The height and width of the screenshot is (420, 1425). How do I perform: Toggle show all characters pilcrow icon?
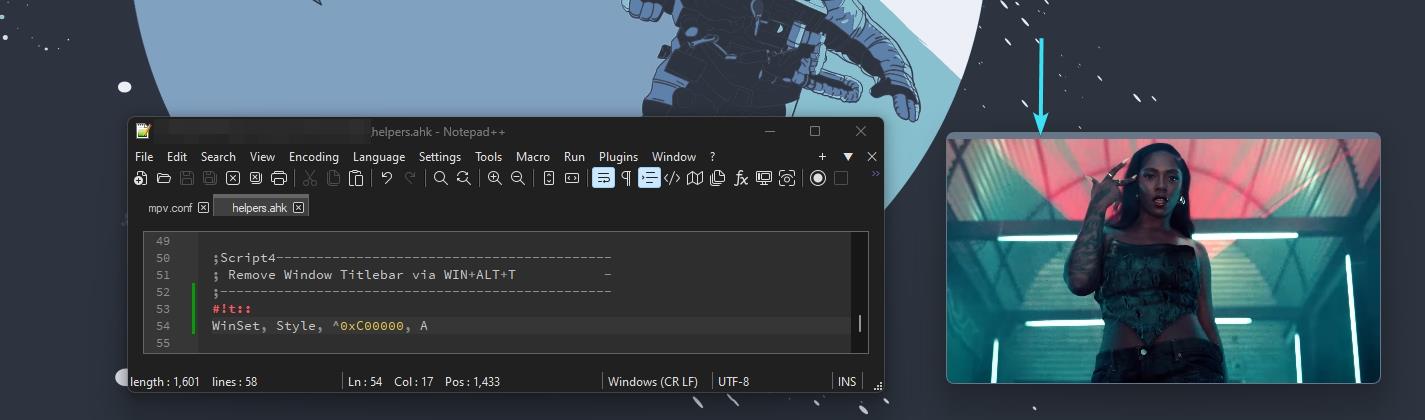click(626, 178)
